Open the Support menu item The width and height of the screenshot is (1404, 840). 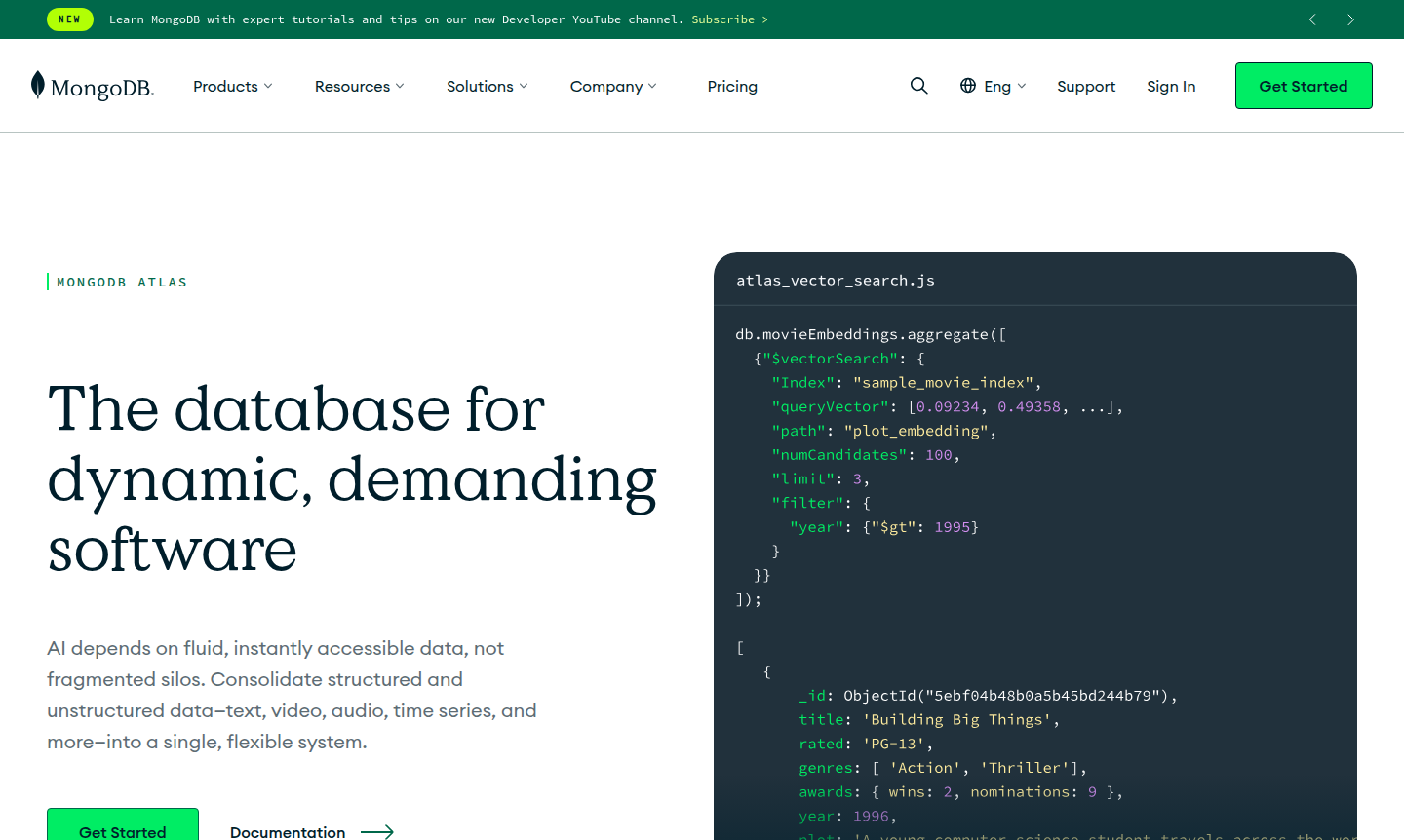tap(1086, 86)
